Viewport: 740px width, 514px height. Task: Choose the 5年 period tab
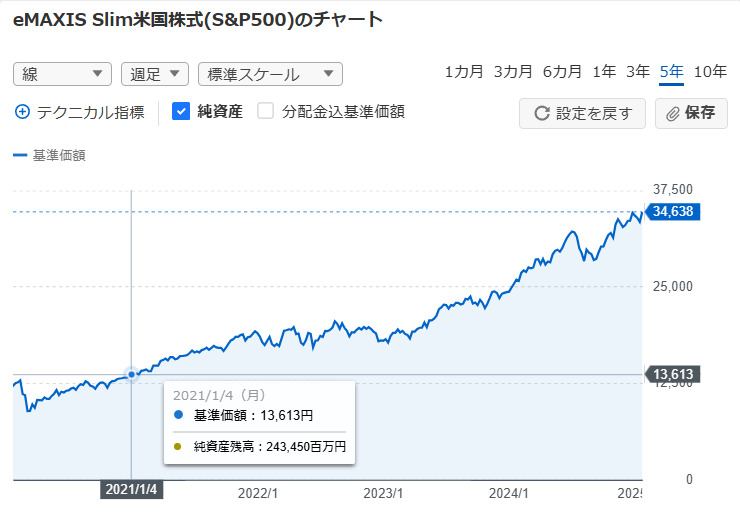tap(672, 72)
